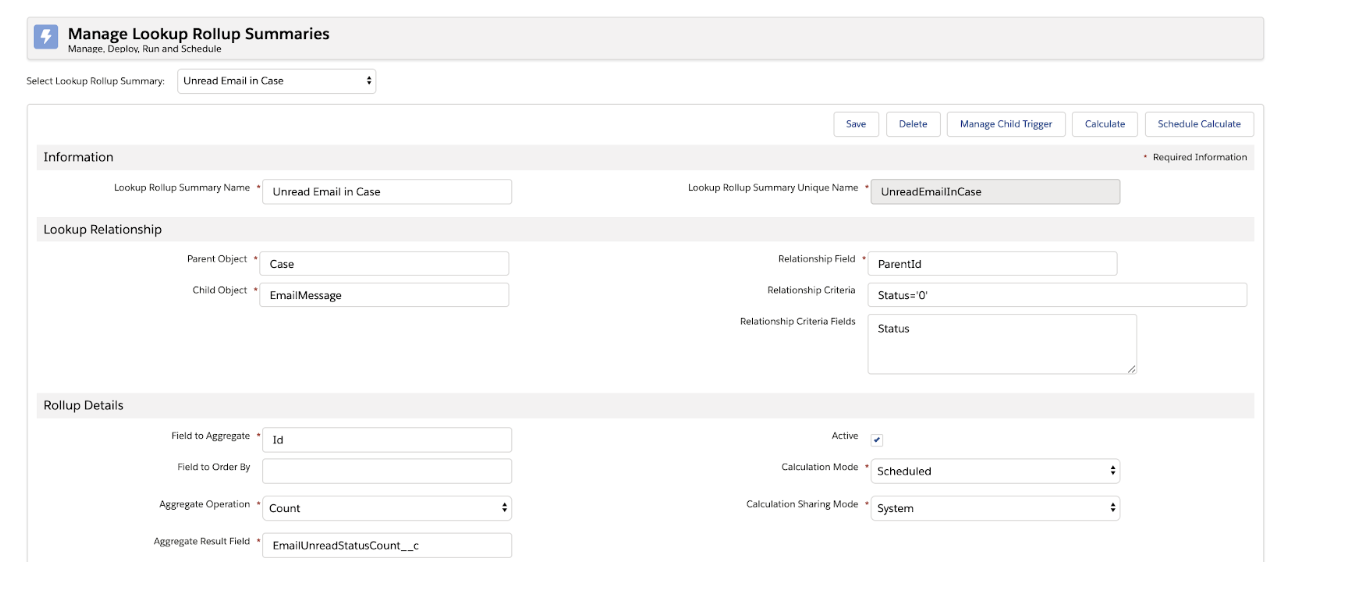Open the Calculation Sharing Mode dropdown
The width and height of the screenshot is (1358, 604).
click(x=994, y=508)
